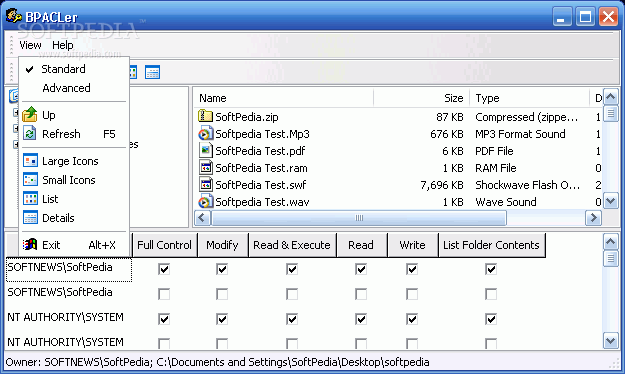
Task: Uncheck Read & Execute in first SOFTNEWS\SoftPedia row
Action: point(292,269)
